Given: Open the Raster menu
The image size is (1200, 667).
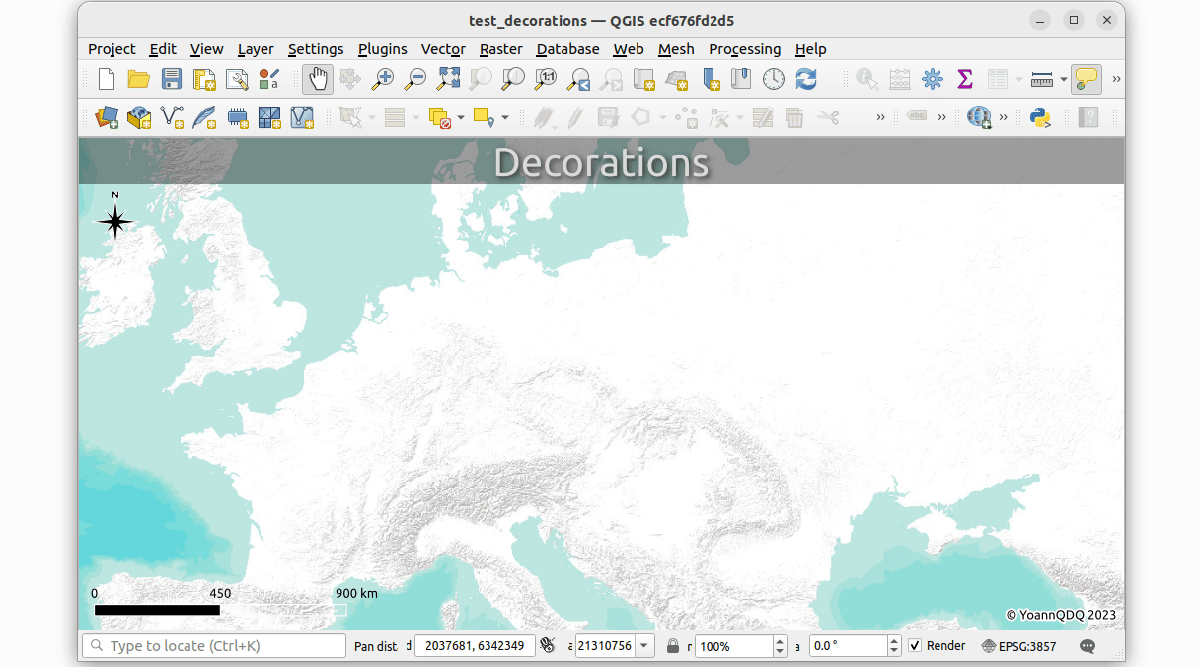Looking at the screenshot, I should click(500, 49).
